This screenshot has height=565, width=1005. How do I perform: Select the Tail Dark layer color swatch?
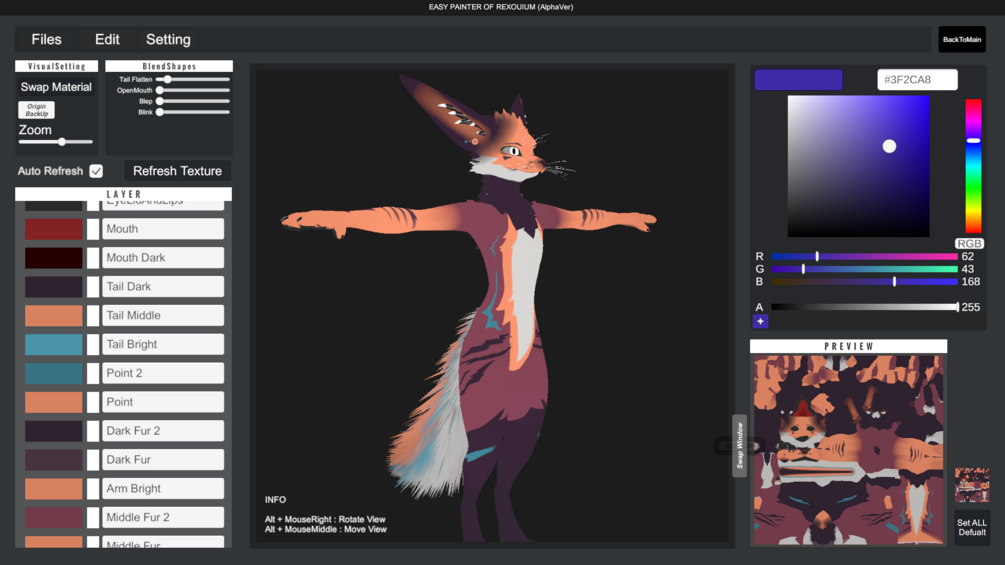pos(54,286)
